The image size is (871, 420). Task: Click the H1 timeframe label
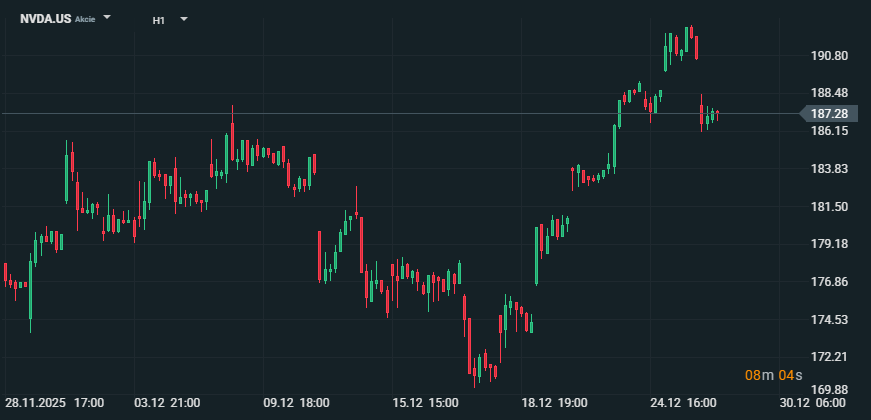click(159, 20)
